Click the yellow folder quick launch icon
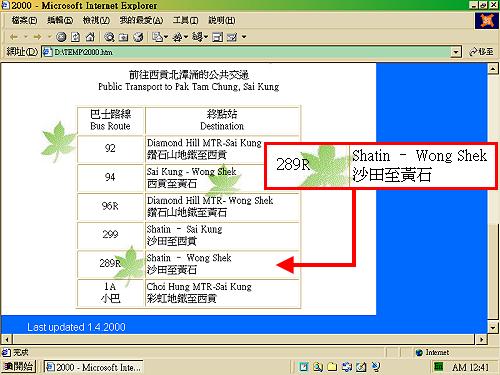Screen dimensions: 500x375 tap(332, 367)
